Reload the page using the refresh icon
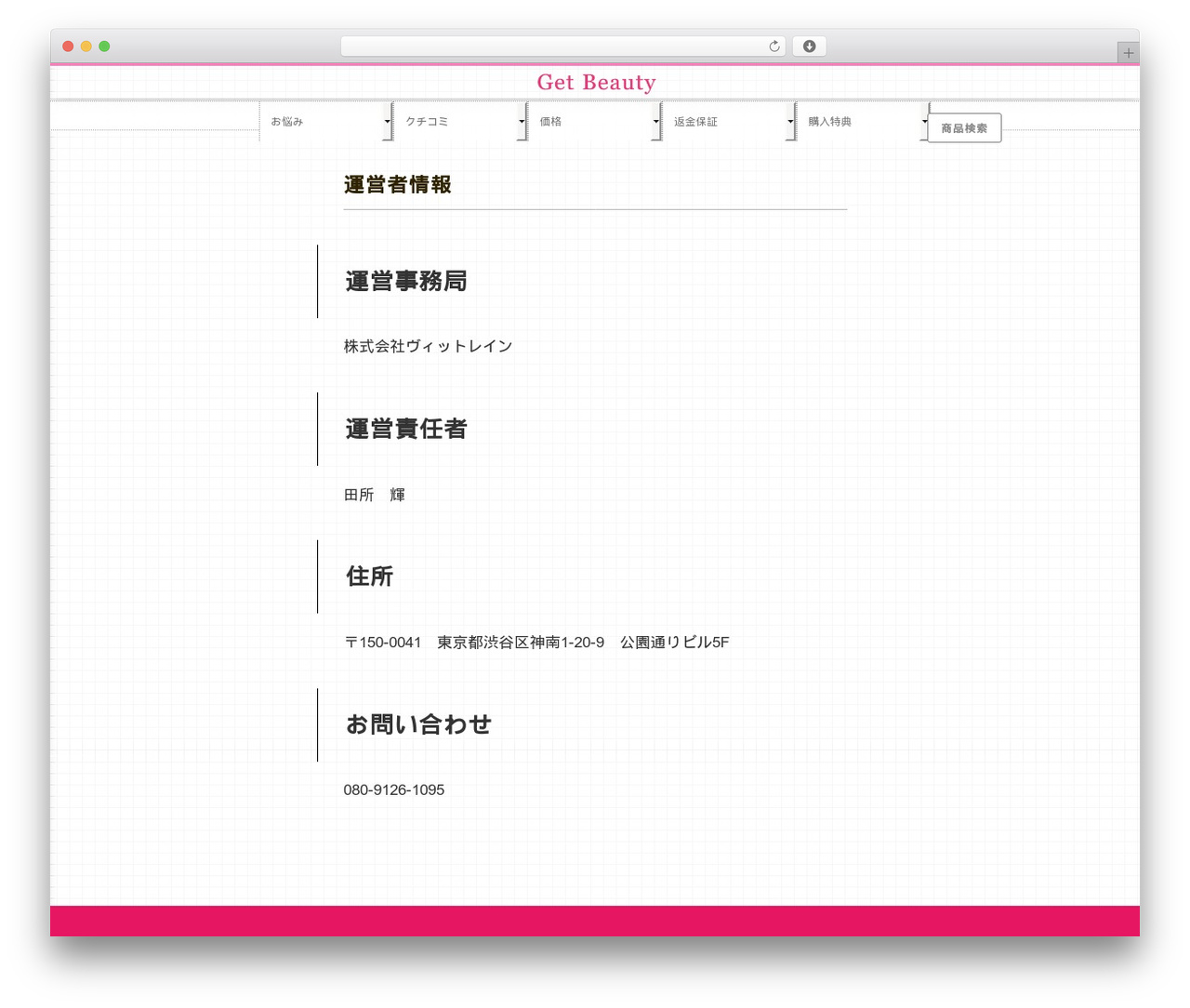 (x=774, y=46)
